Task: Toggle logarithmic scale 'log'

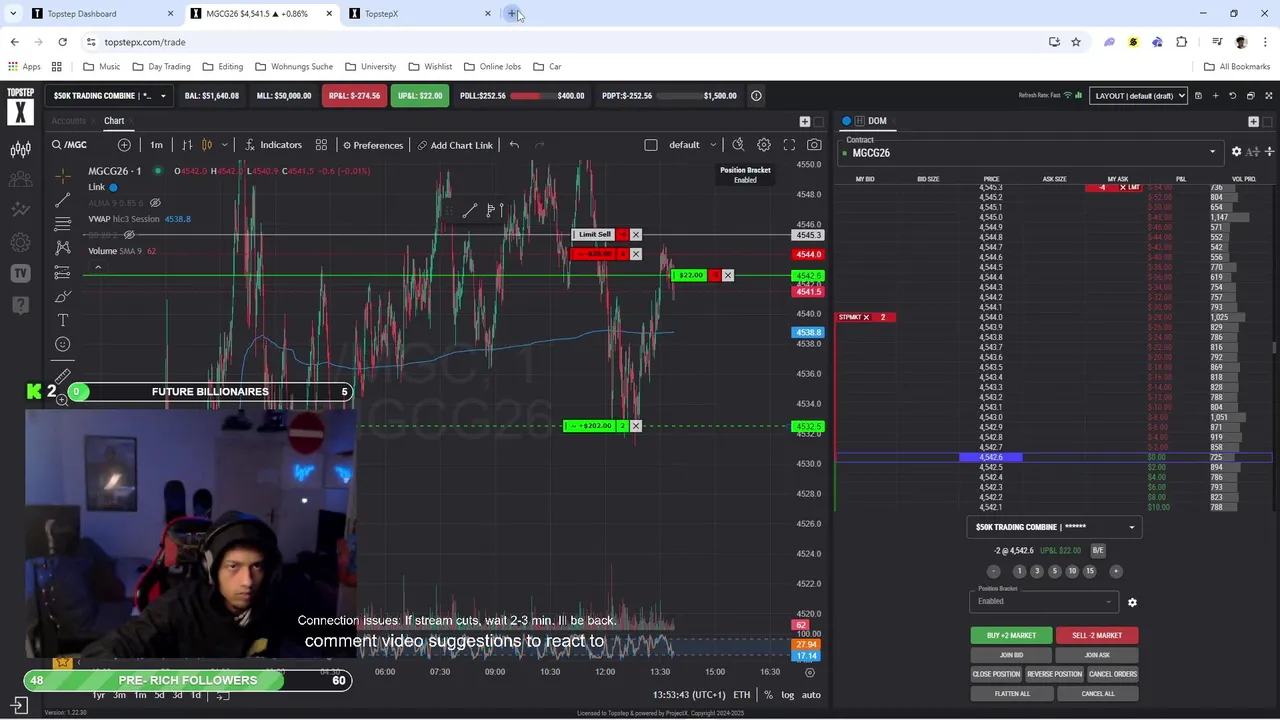Action: (788, 695)
